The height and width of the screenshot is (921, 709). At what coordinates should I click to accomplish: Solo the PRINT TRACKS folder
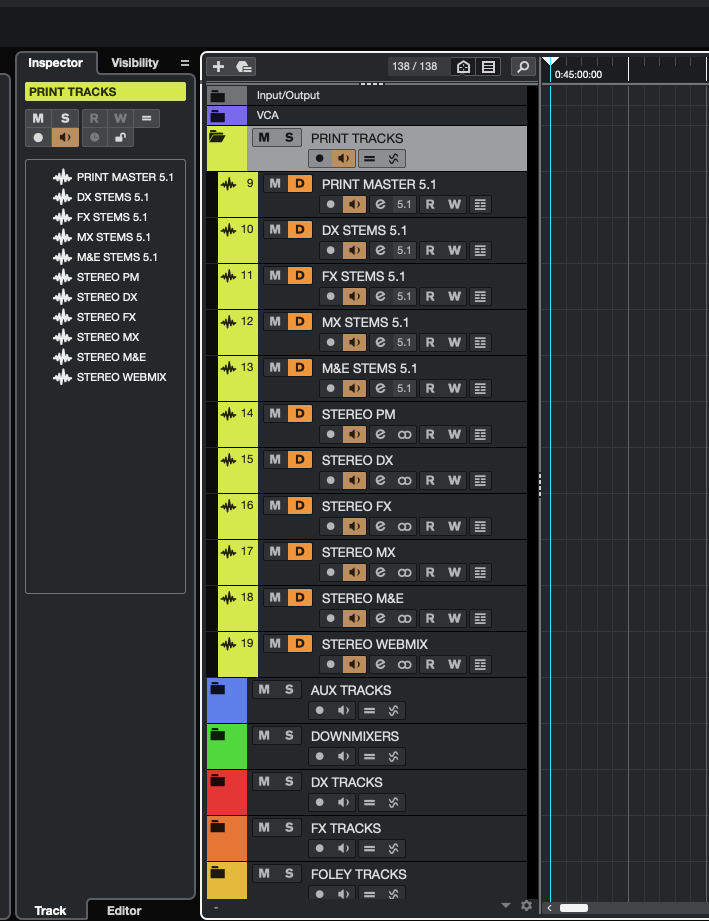point(289,137)
